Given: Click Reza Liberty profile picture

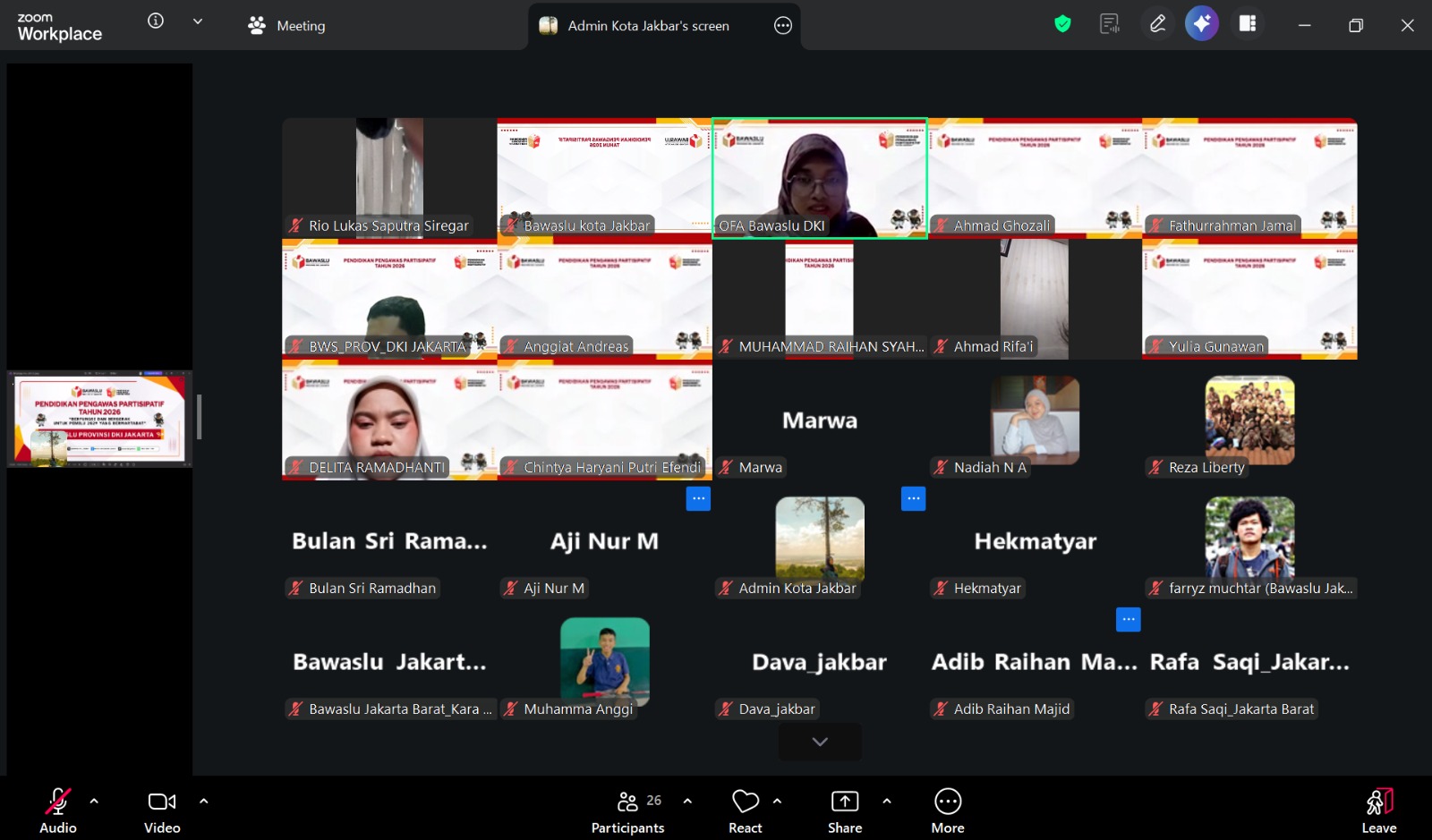Looking at the screenshot, I should point(1249,420).
